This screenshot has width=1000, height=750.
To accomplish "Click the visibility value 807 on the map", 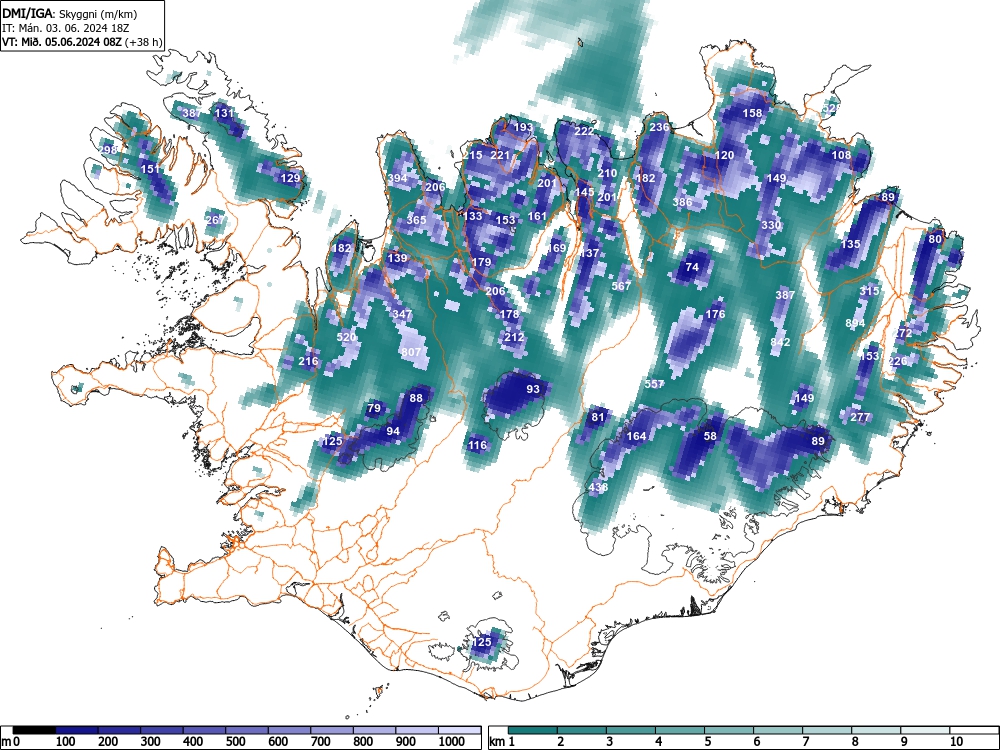I will [x=411, y=352].
